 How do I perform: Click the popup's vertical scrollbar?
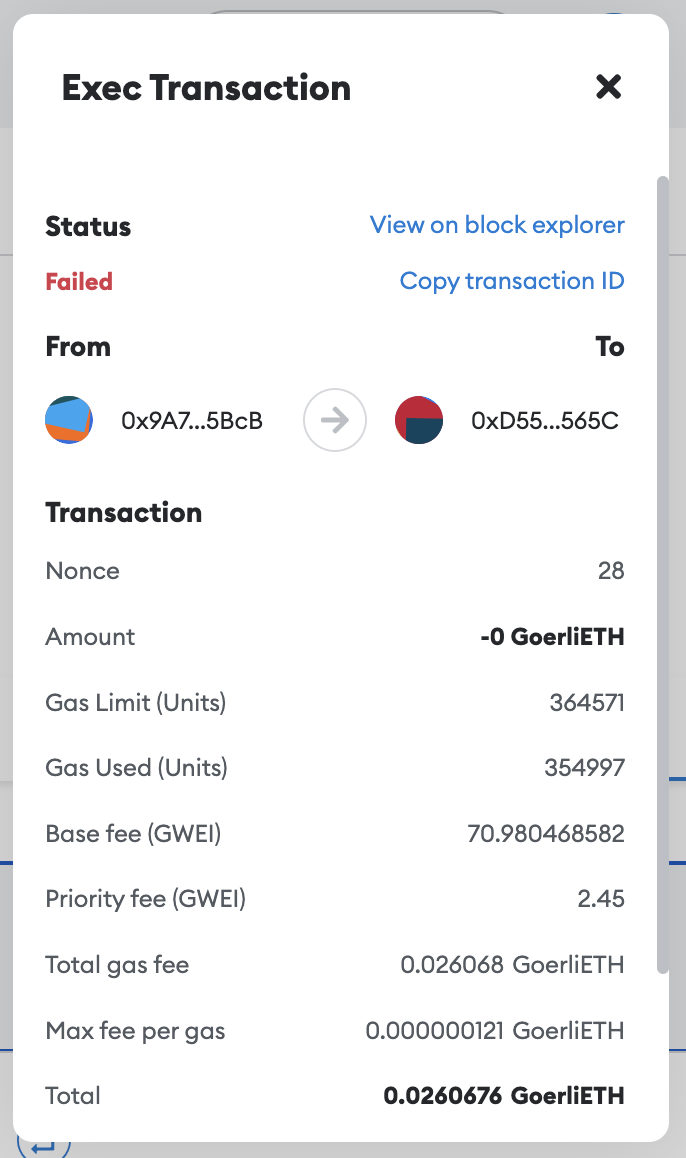pos(662,575)
